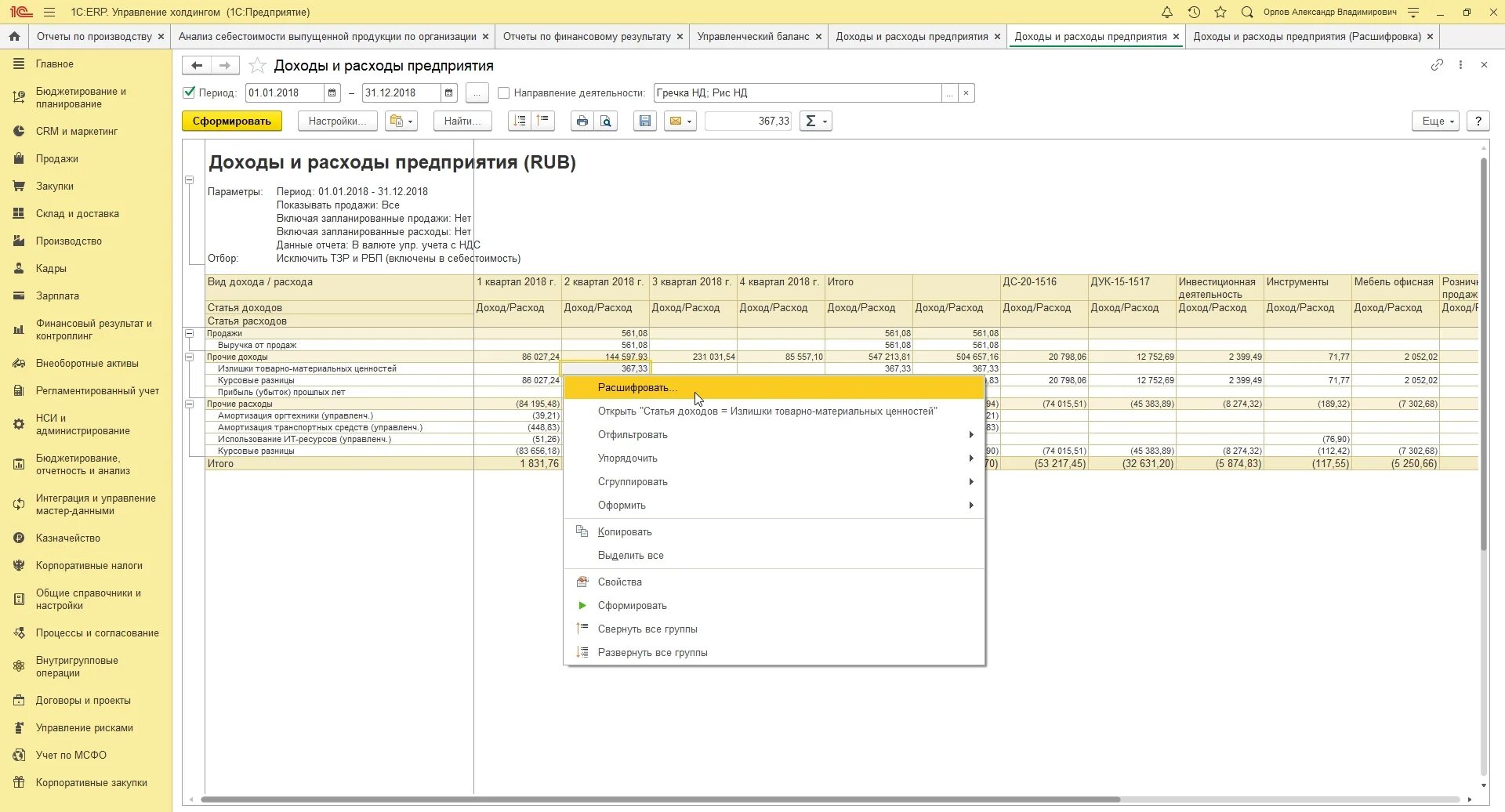
Task: Click the Сформировать yellow button
Action: pos(232,121)
